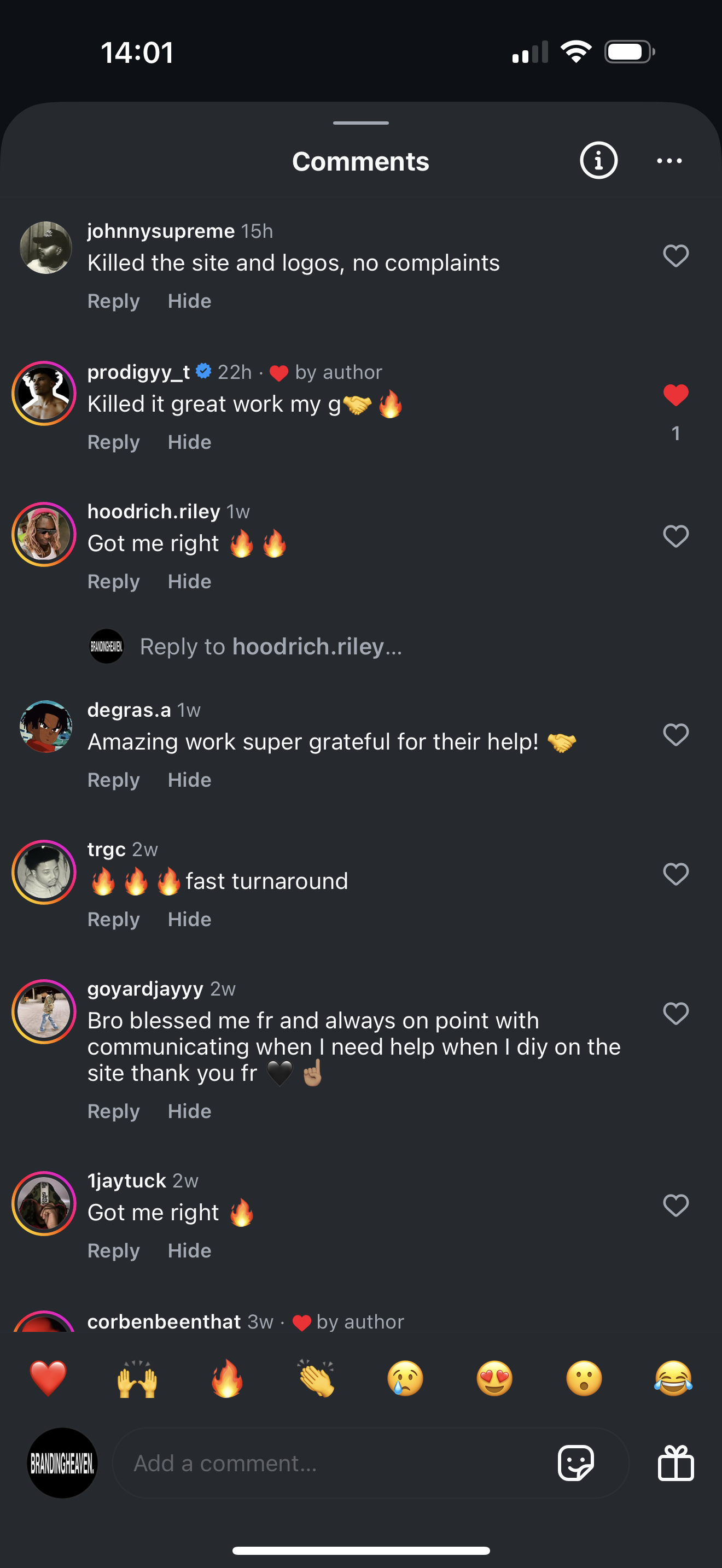Insert the fire emoji quick reaction
Image resolution: width=722 pixels, height=1568 pixels.
coord(226,1379)
